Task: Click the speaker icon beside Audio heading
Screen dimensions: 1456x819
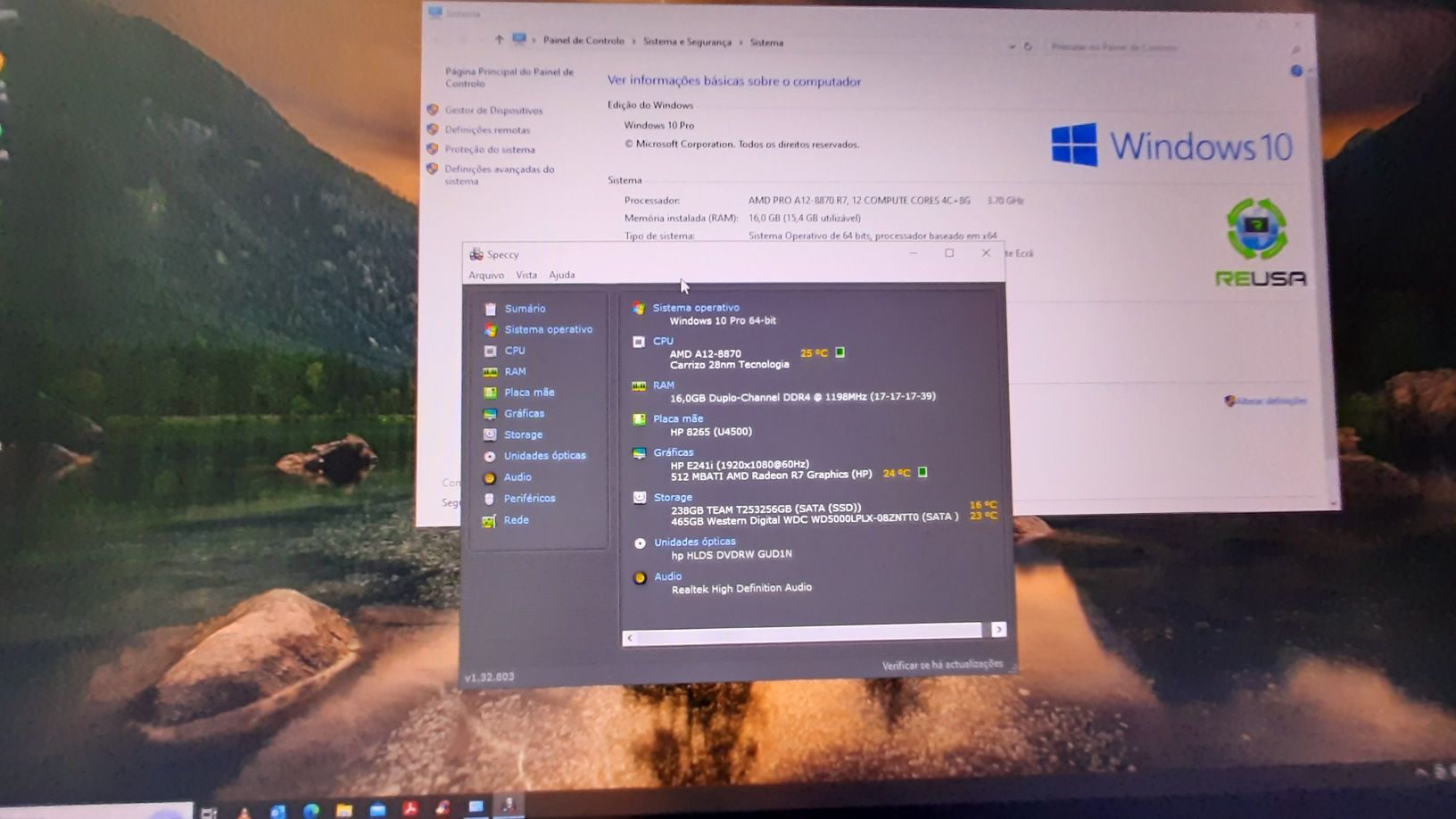Action: click(x=640, y=578)
